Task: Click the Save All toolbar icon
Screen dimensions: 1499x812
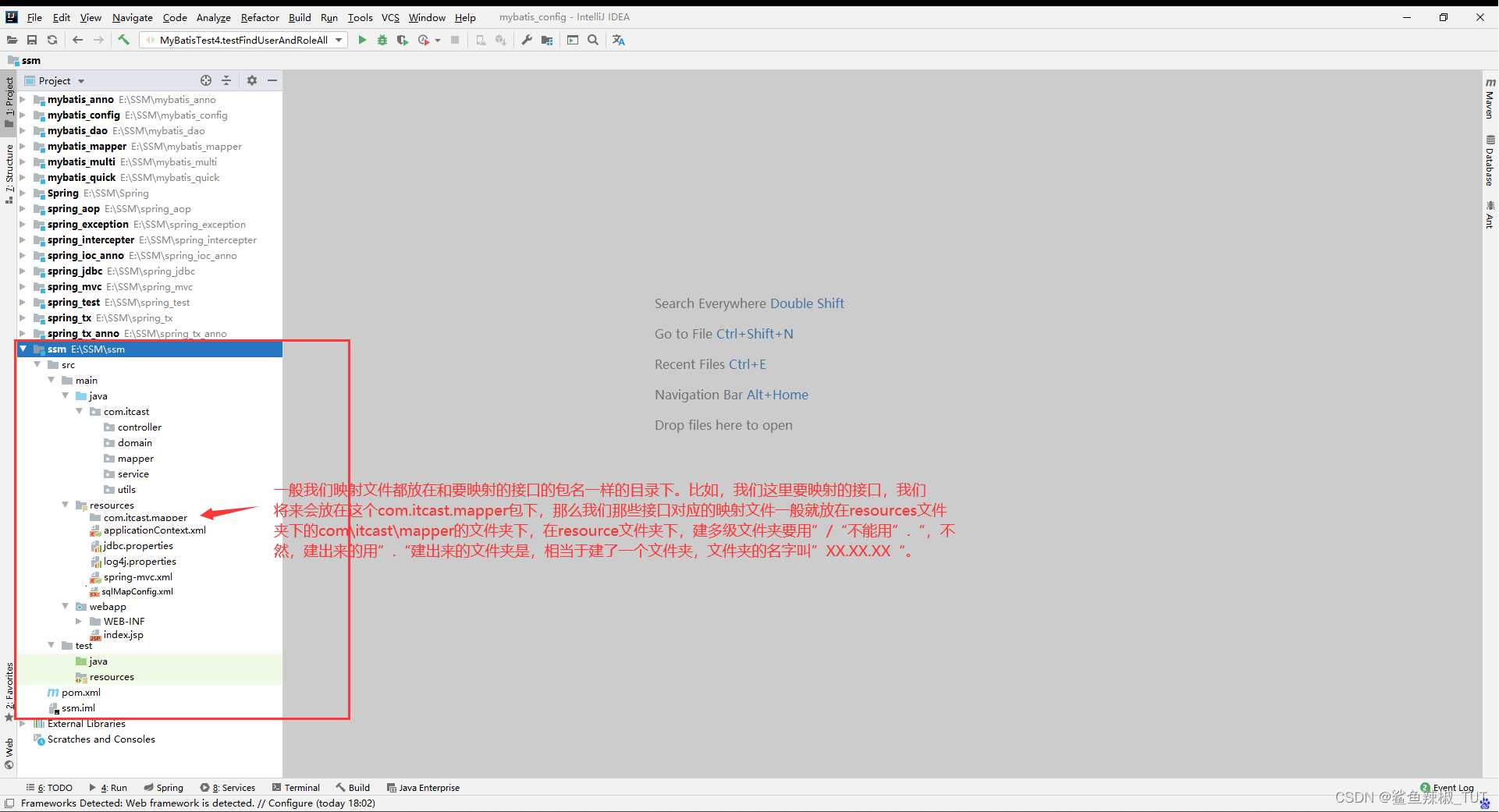Action: (x=32, y=40)
